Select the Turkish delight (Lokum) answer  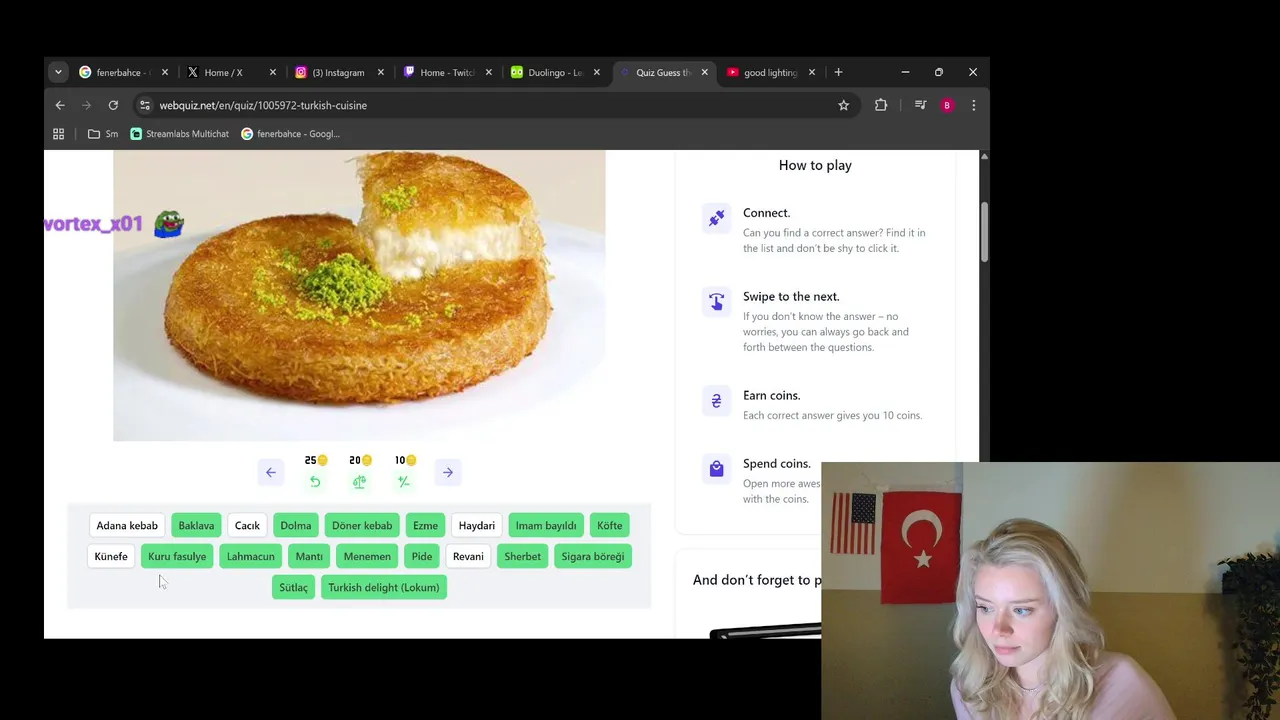pyautogui.click(x=384, y=587)
